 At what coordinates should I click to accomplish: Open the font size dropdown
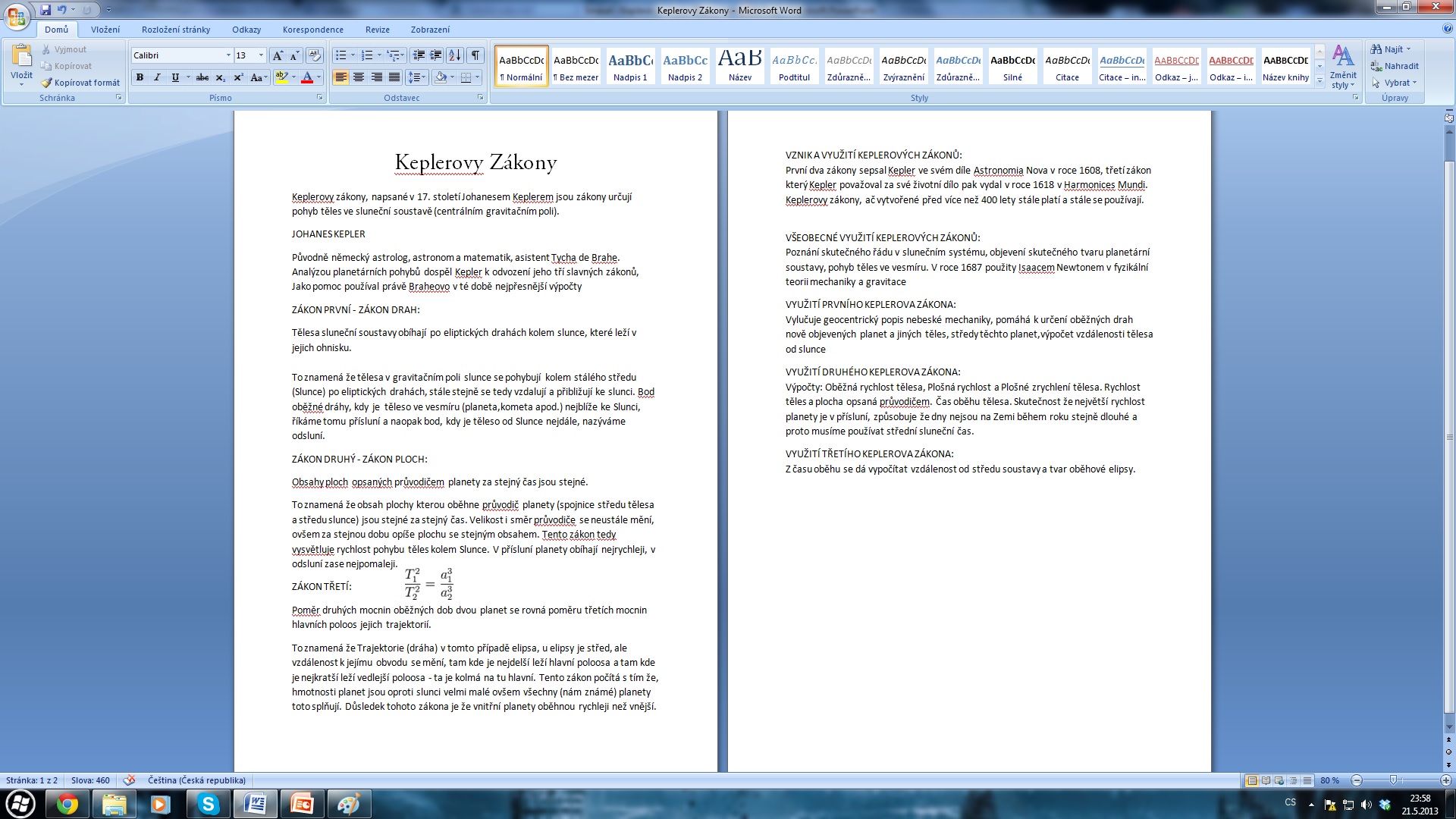[x=261, y=55]
